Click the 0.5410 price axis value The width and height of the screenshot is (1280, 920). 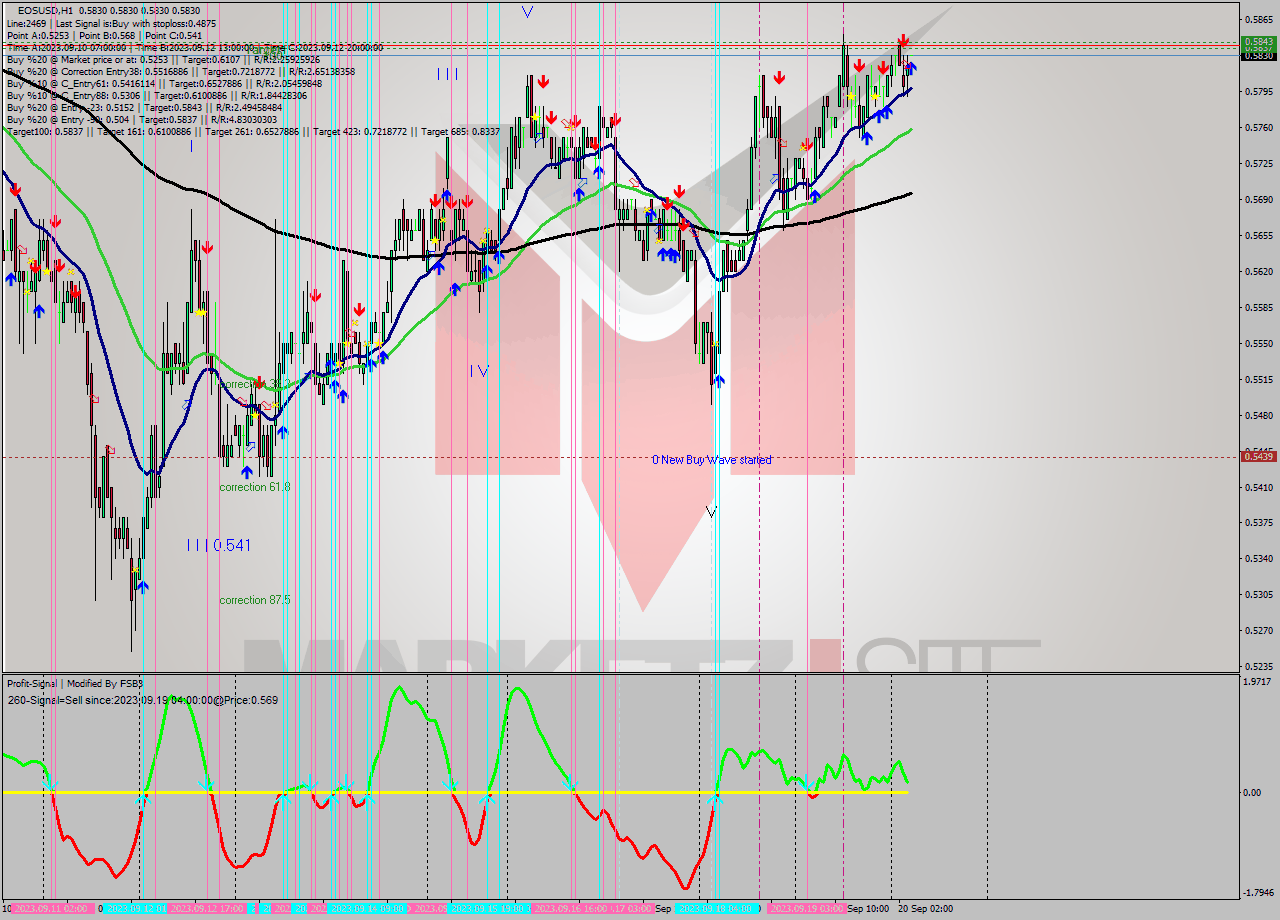tap(1258, 487)
